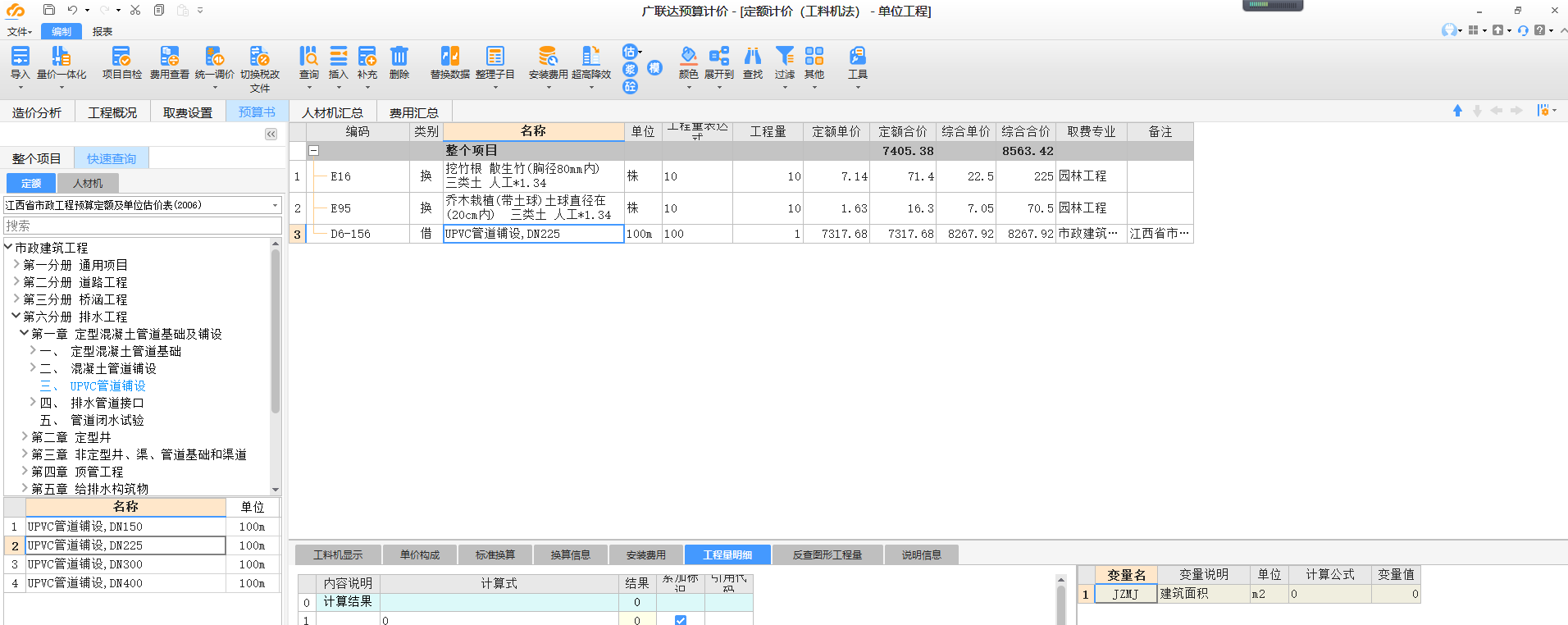The image size is (1568, 625).
Task: Click the copy icon in title bar
Action: pos(159,11)
